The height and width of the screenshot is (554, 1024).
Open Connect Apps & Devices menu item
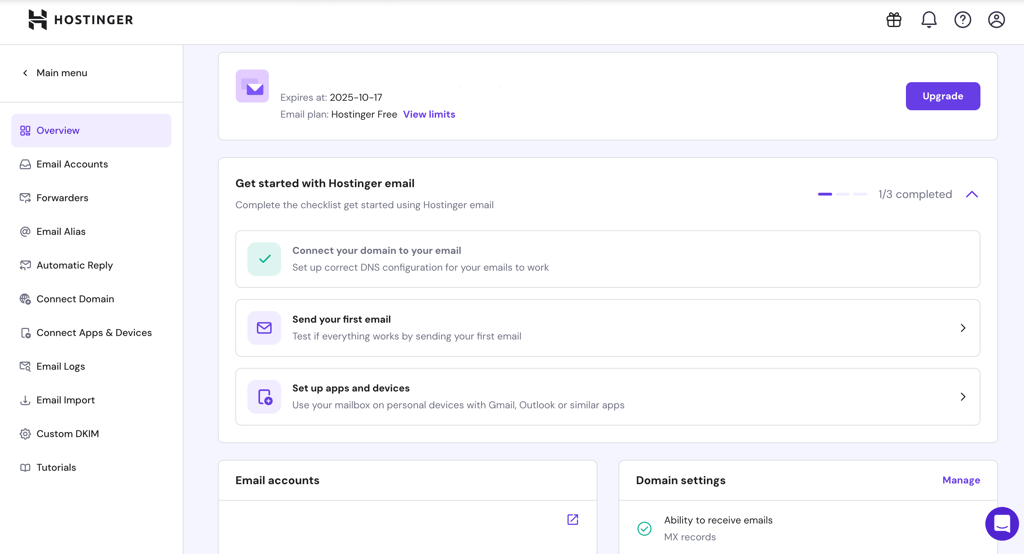pos(91,333)
